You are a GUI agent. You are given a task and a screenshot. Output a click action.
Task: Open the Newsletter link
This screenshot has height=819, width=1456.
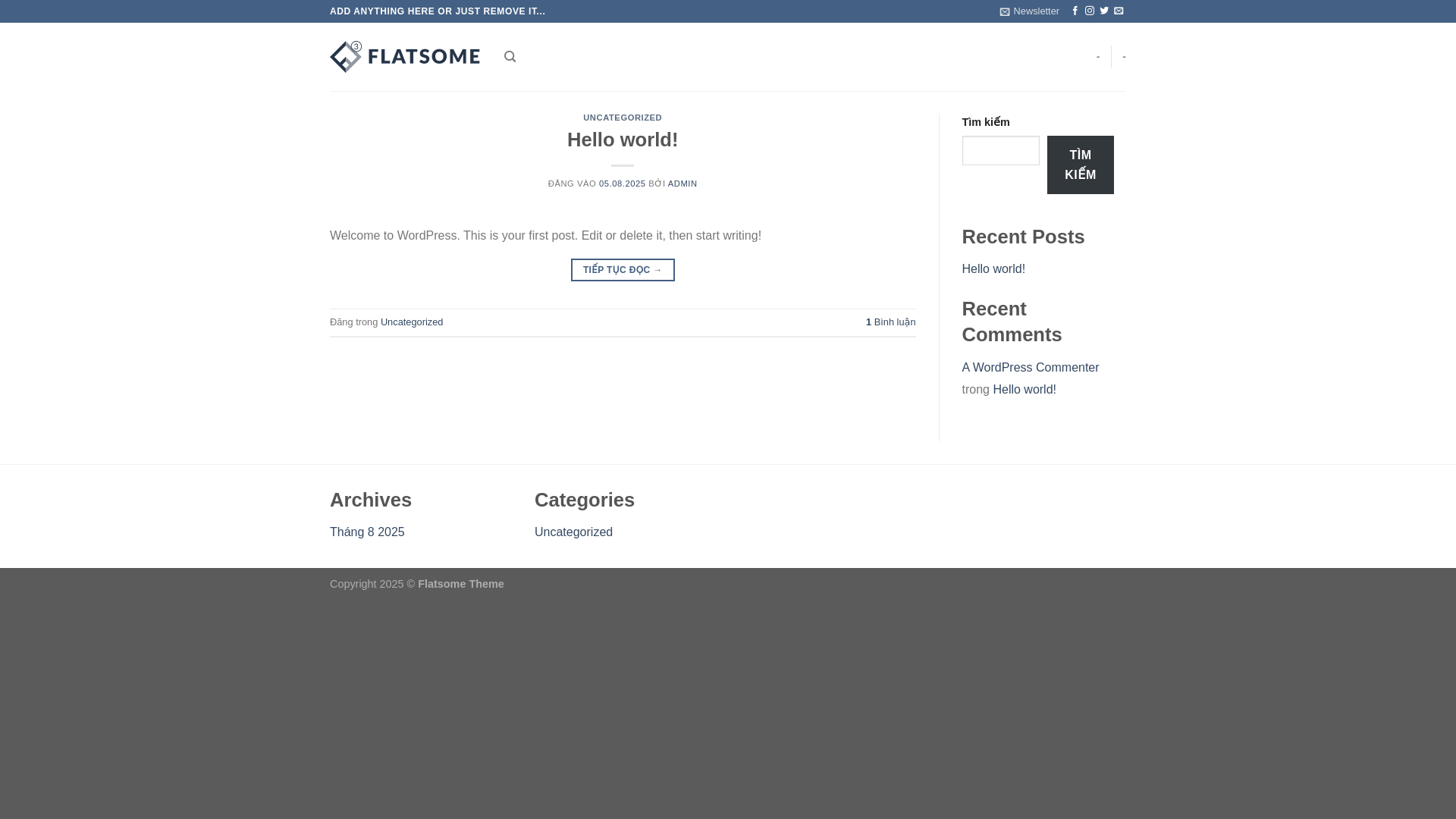1029,11
